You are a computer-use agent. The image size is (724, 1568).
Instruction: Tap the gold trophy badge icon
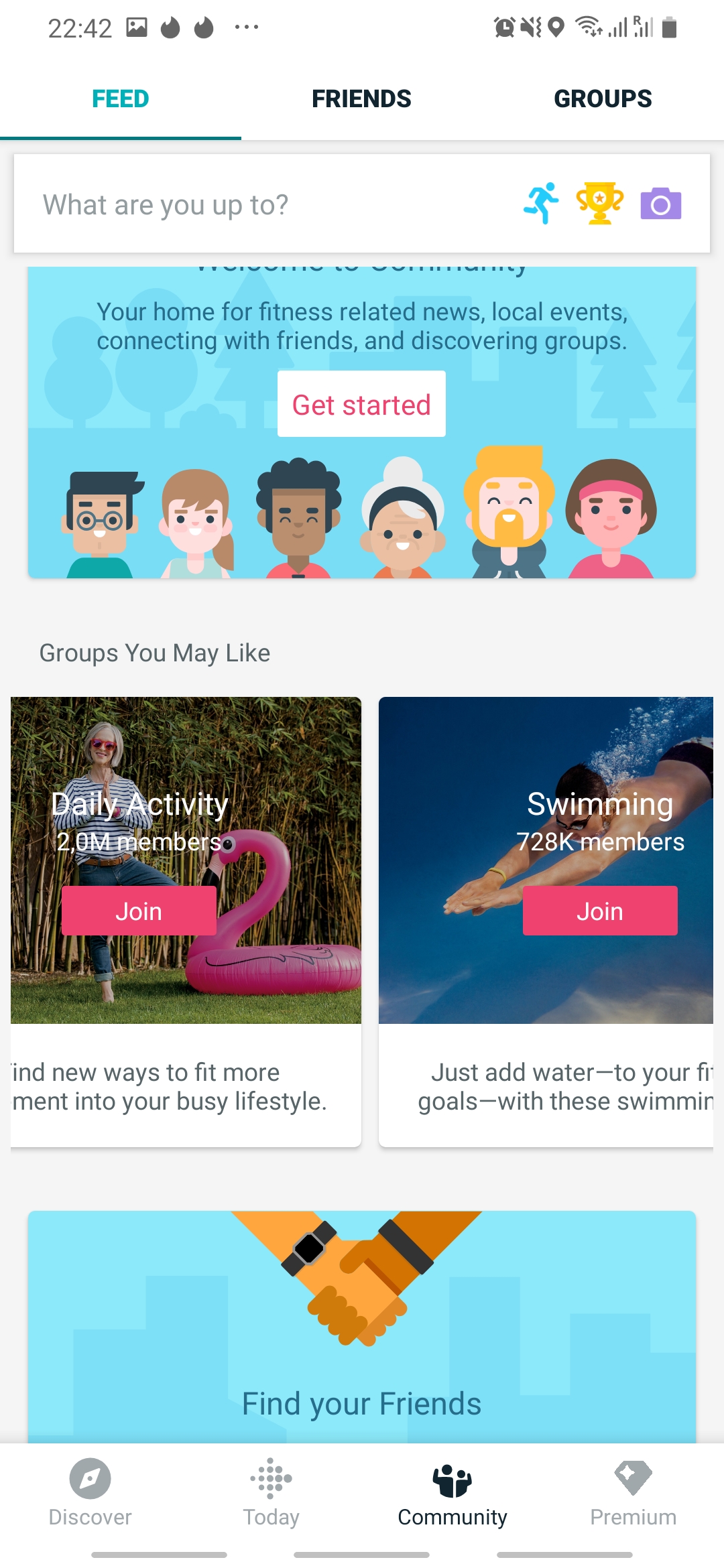(599, 204)
